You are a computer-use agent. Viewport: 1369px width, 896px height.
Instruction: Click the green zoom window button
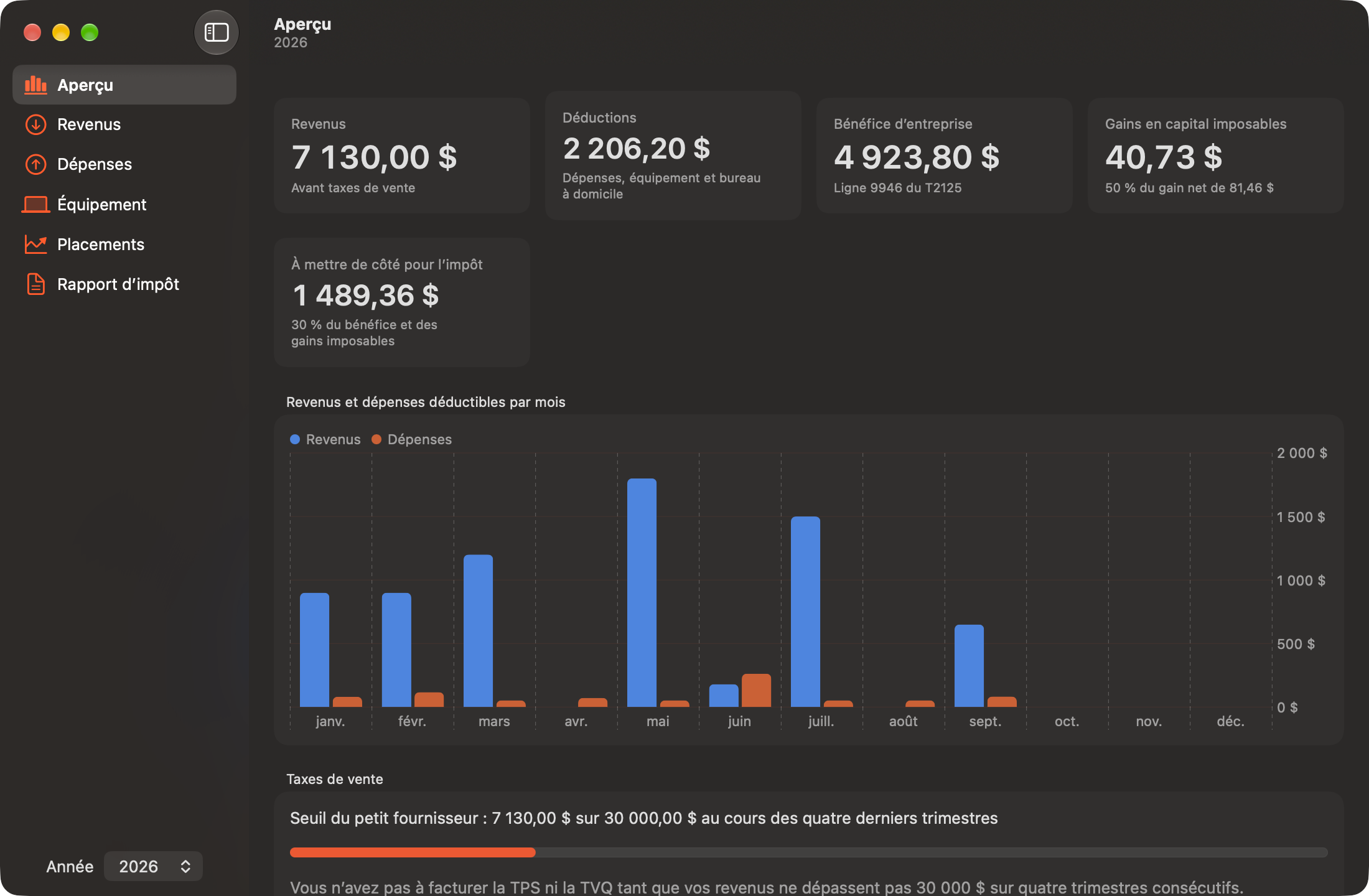[x=90, y=32]
